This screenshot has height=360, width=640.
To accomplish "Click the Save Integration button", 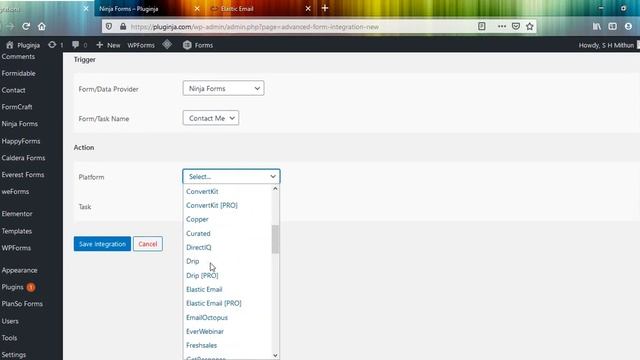I will point(102,244).
